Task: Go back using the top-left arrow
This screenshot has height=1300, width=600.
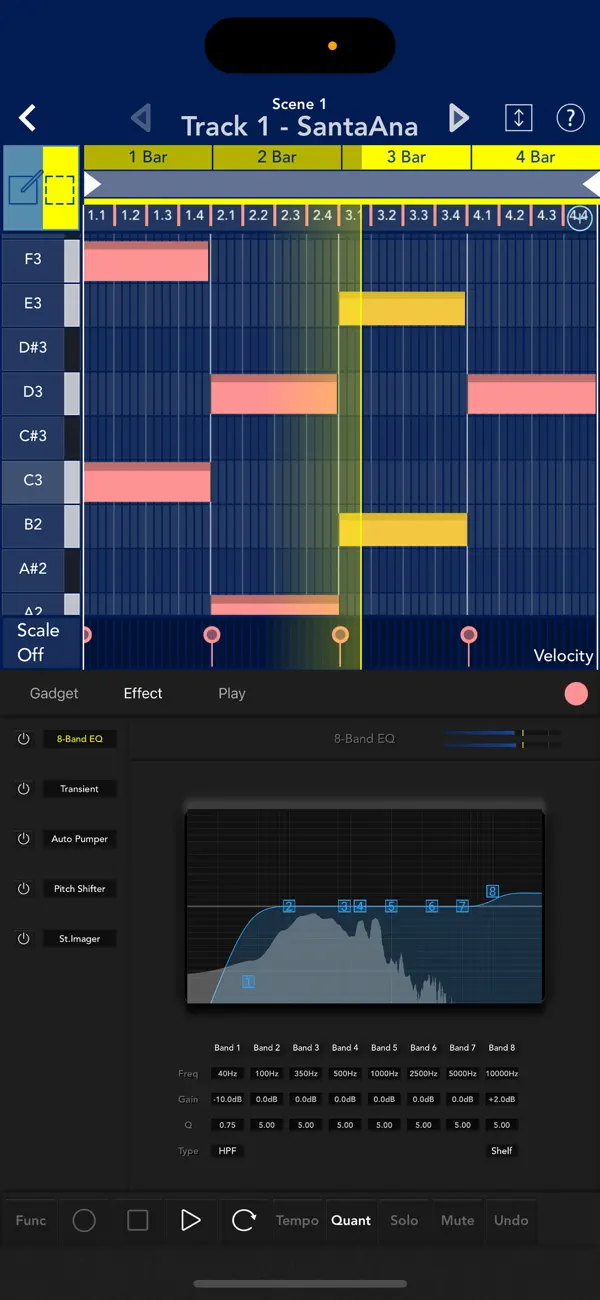Action: click(28, 119)
